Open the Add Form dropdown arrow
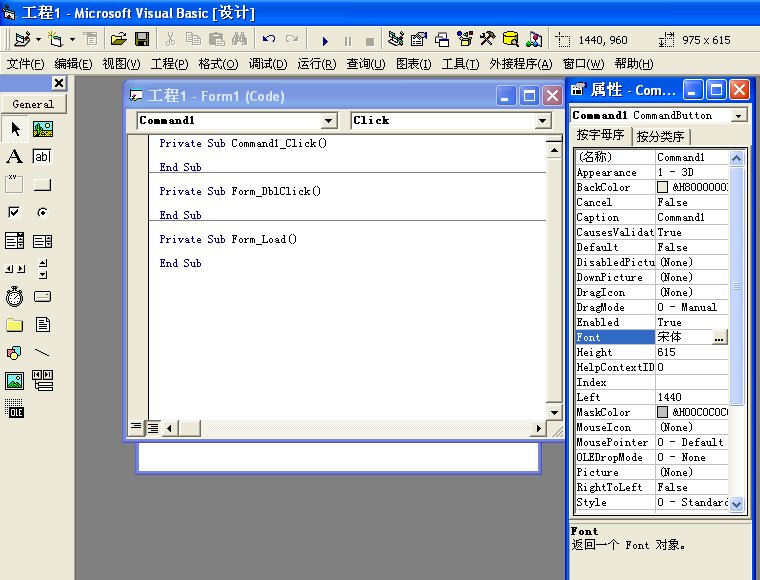This screenshot has height=580, width=760. click(x=72, y=39)
